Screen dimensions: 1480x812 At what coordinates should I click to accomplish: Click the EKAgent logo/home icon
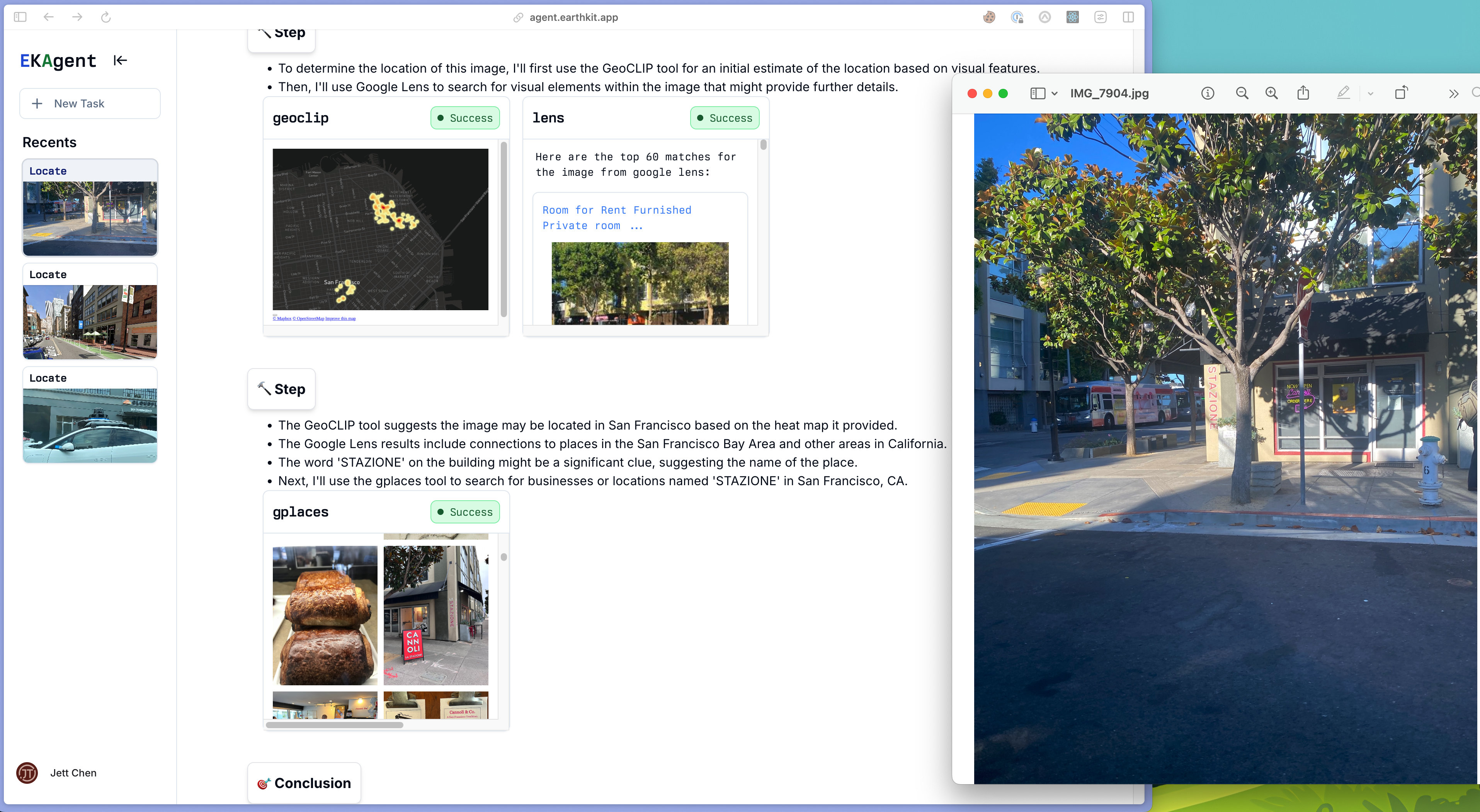point(58,62)
